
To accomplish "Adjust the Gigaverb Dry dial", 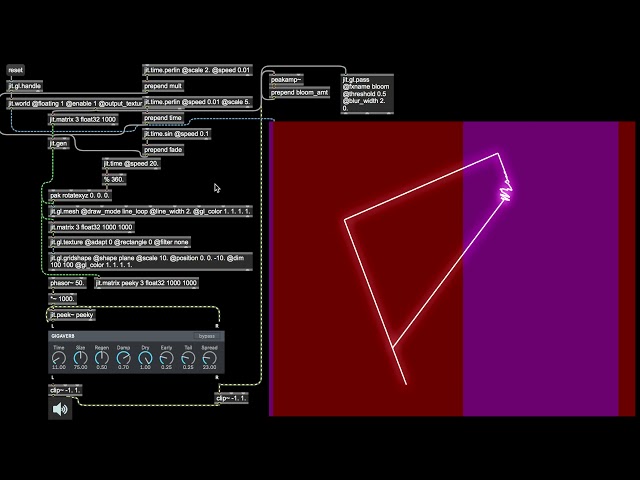I will coord(145,358).
